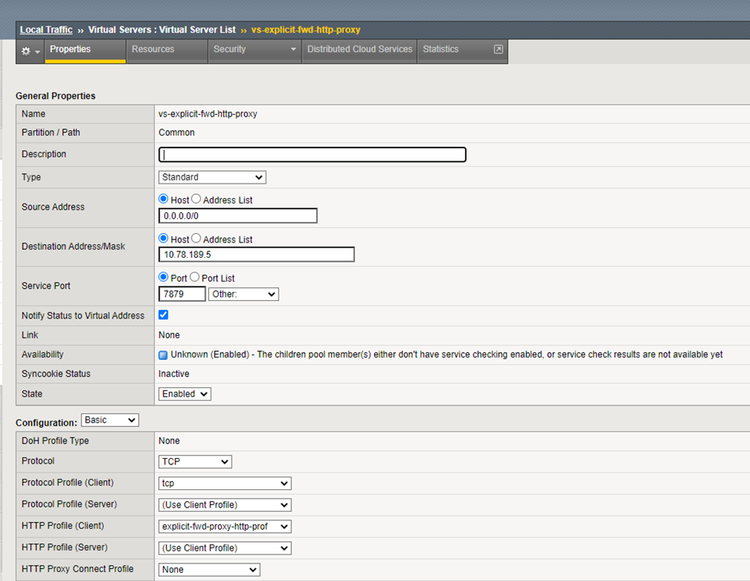Open the service port Other dropdown
750x581 pixels.
point(243,294)
